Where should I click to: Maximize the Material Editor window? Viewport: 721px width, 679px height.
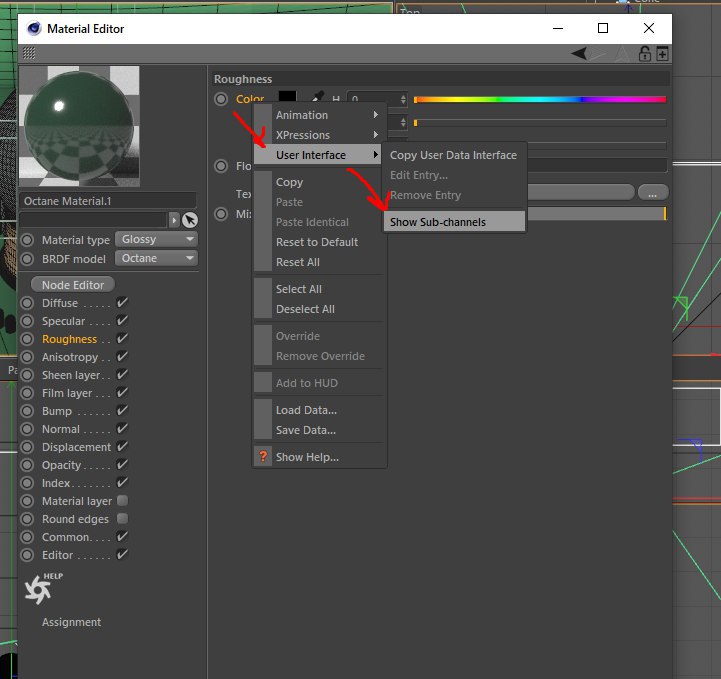click(x=603, y=29)
